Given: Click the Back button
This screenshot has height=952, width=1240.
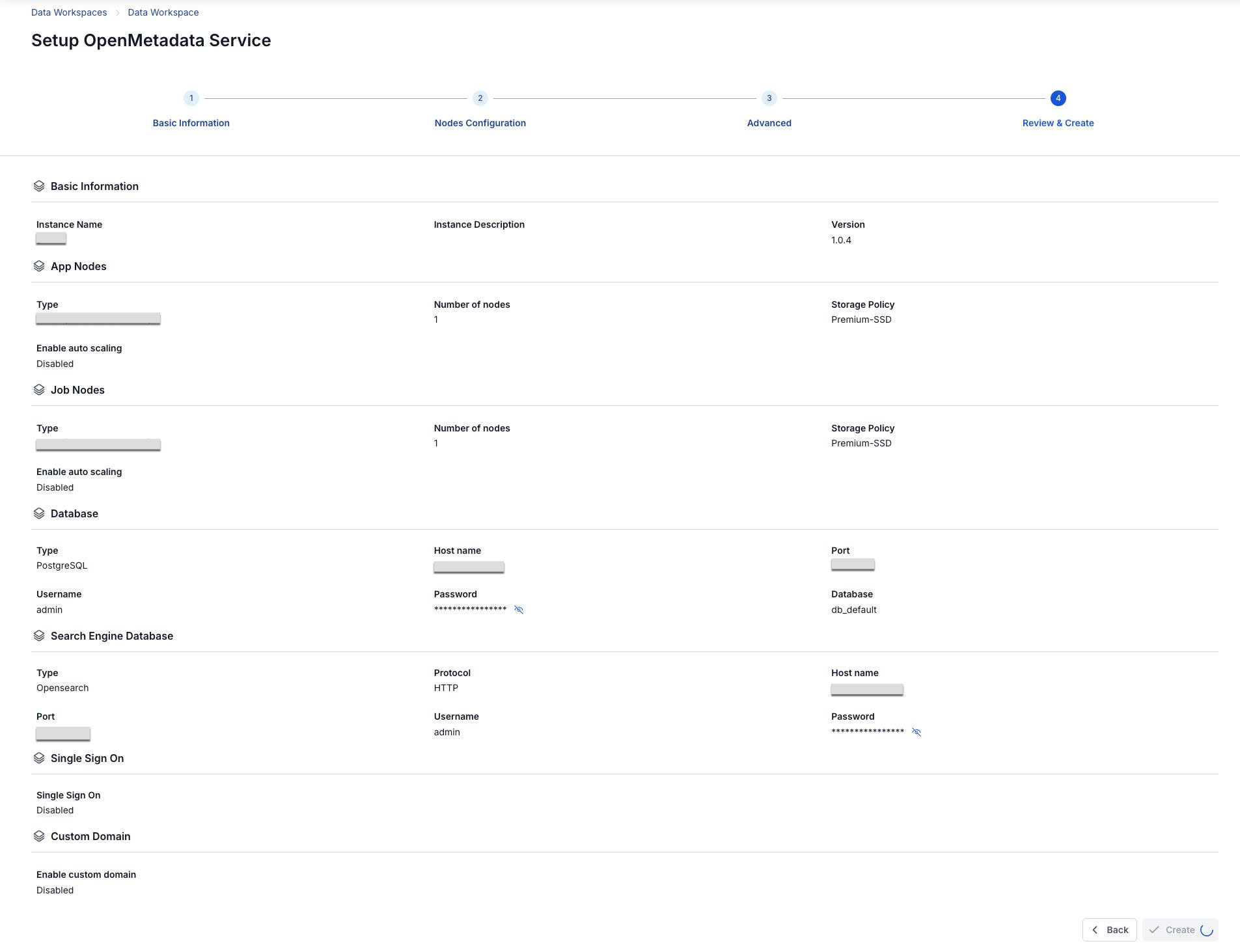Looking at the screenshot, I should click(1110, 930).
